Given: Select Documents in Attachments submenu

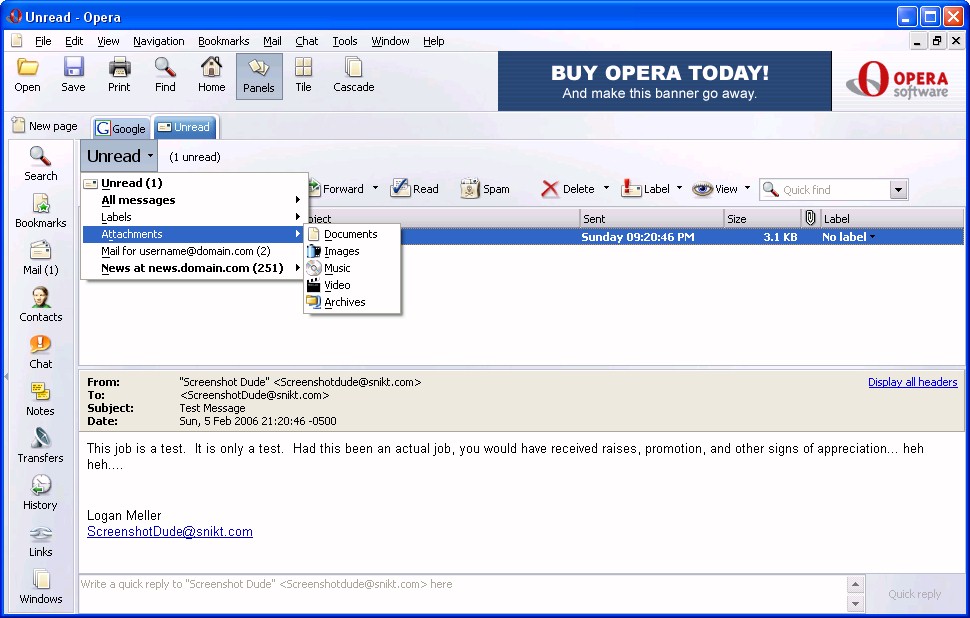Looking at the screenshot, I should (350, 234).
